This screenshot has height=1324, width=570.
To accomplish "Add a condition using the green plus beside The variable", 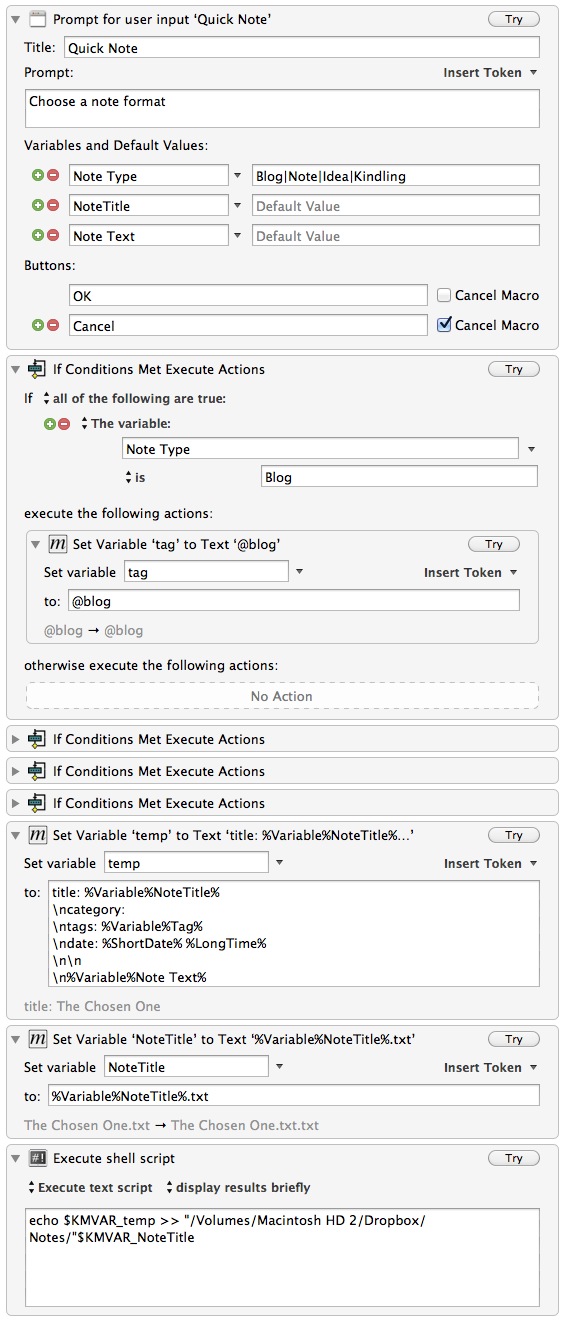I will pos(50,423).
